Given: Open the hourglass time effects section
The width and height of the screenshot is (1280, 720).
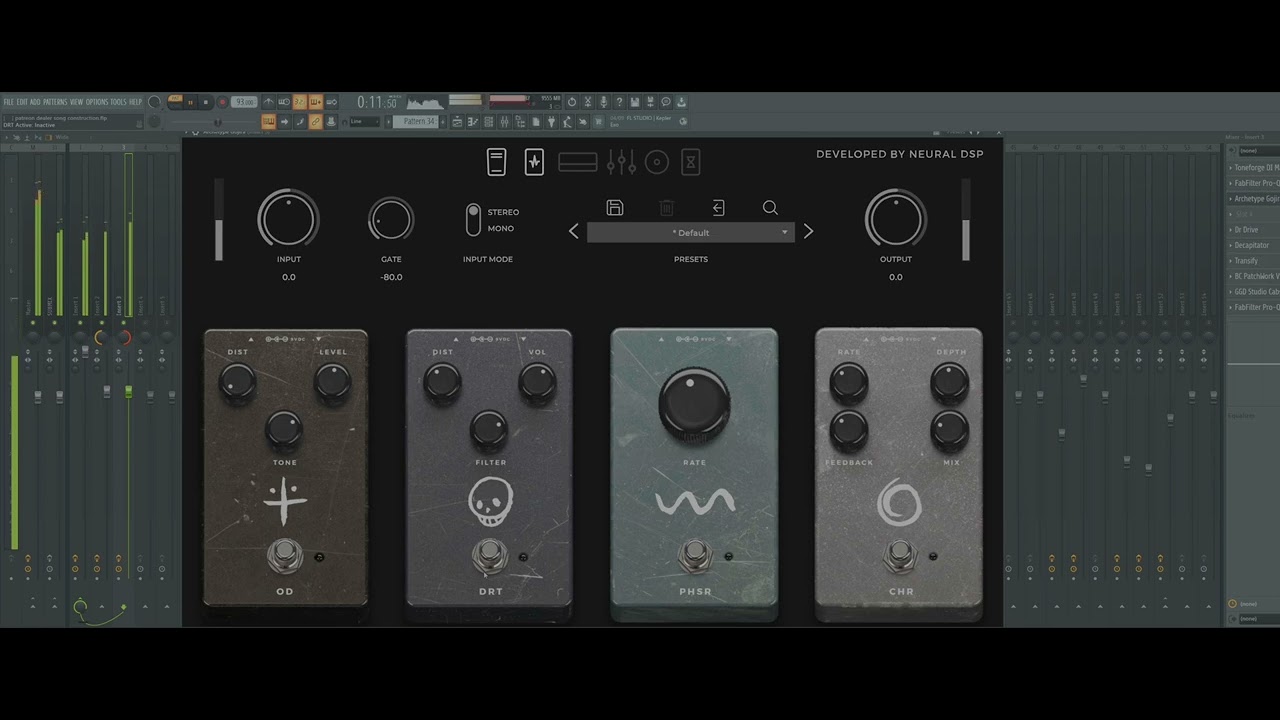Looking at the screenshot, I should pos(691,162).
